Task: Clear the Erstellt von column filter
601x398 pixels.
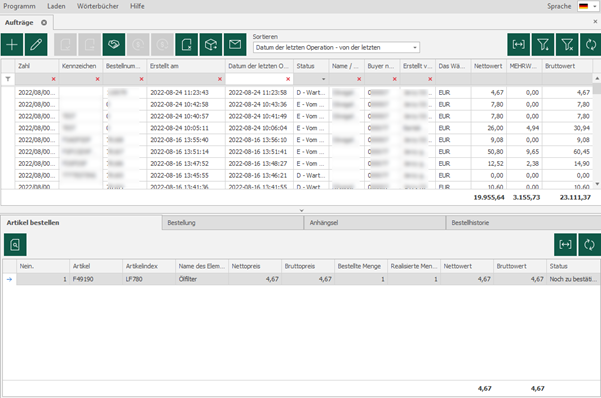Action: (x=430, y=79)
